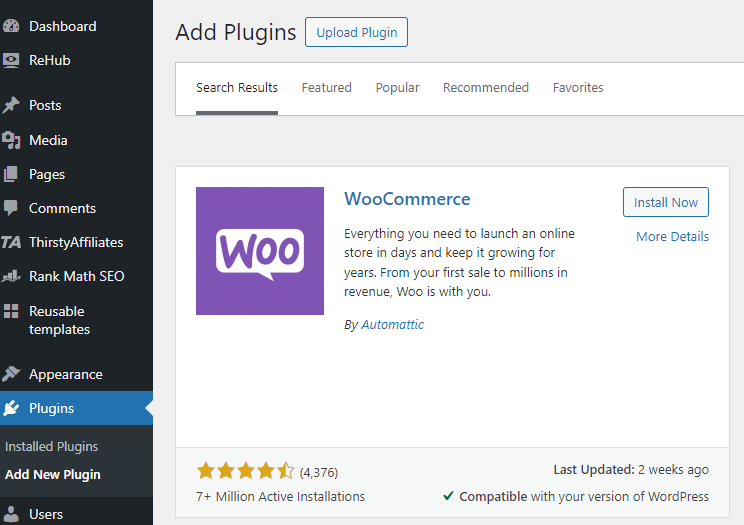Viewport: 744px width, 525px height.
Task: Open ThirstyAffiliates menu item
Action: [76, 242]
